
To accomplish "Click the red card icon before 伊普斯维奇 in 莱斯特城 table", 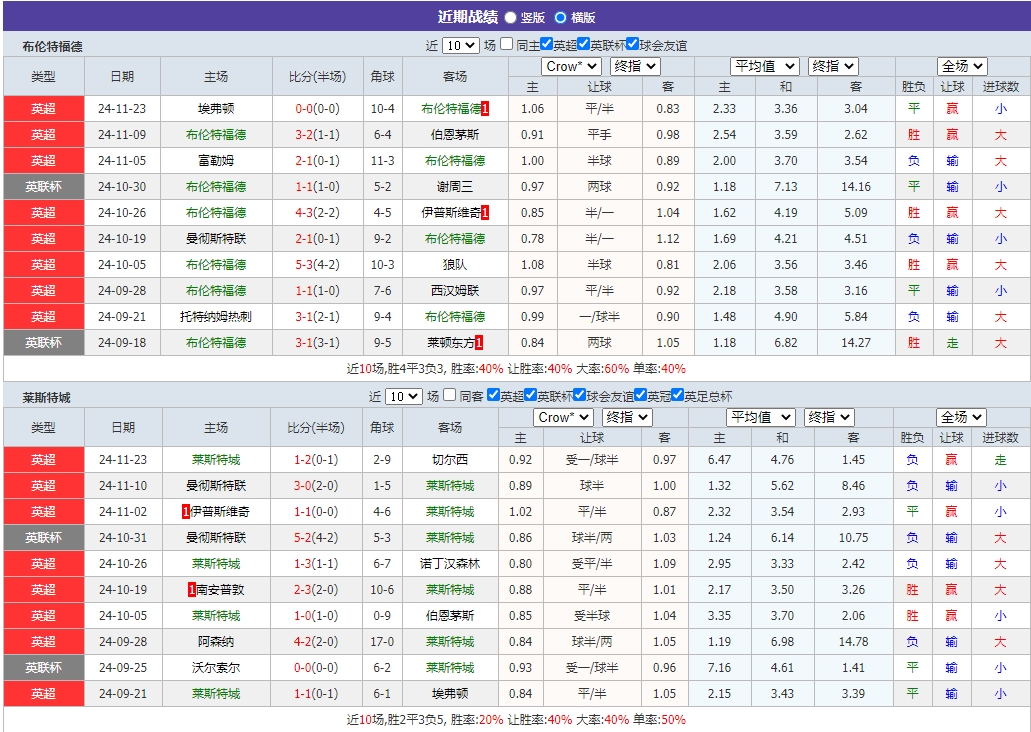I will point(184,511).
